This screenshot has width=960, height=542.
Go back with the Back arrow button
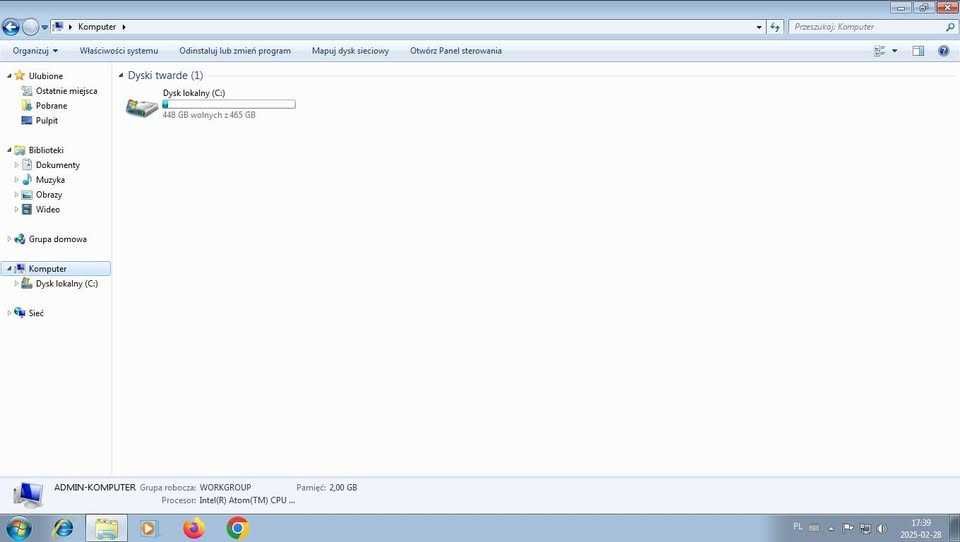(x=11, y=27)
